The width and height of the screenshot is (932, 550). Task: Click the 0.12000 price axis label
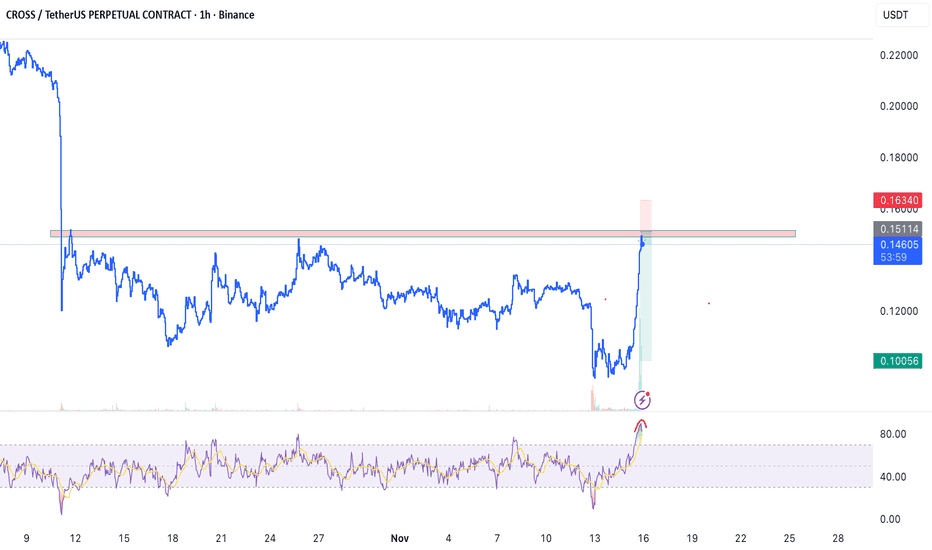pyautogui.click(x=899, y=311)
